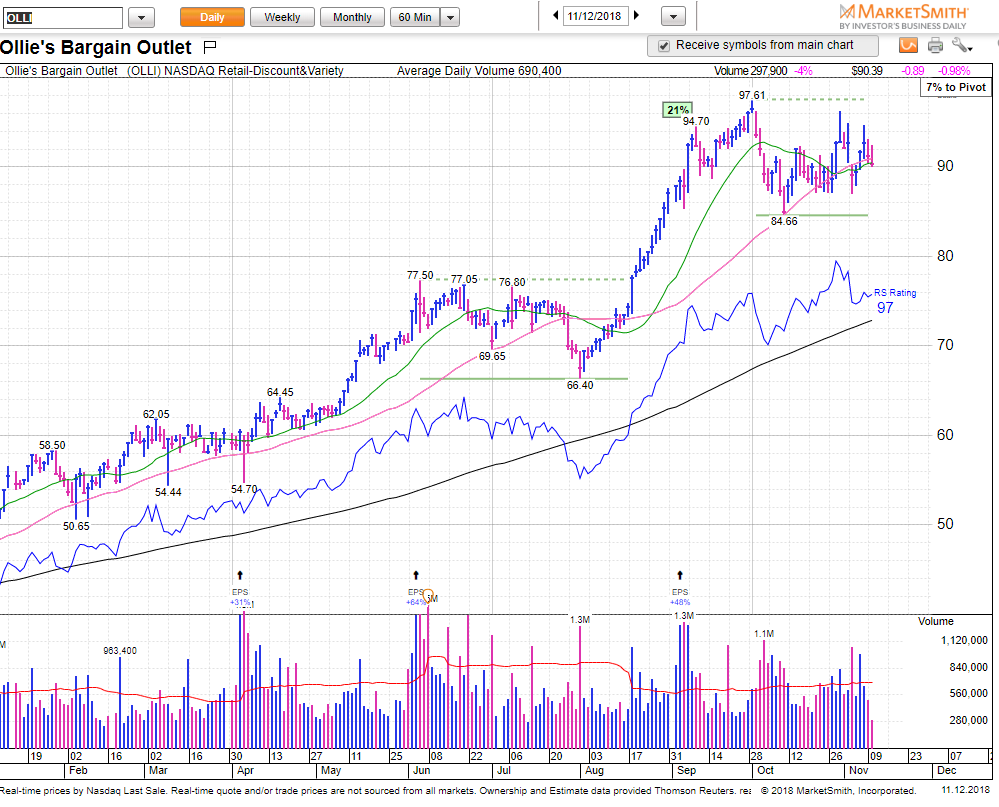Switch to Monthly chart view
Screen dimensions: 999x807
pos(352,17)
